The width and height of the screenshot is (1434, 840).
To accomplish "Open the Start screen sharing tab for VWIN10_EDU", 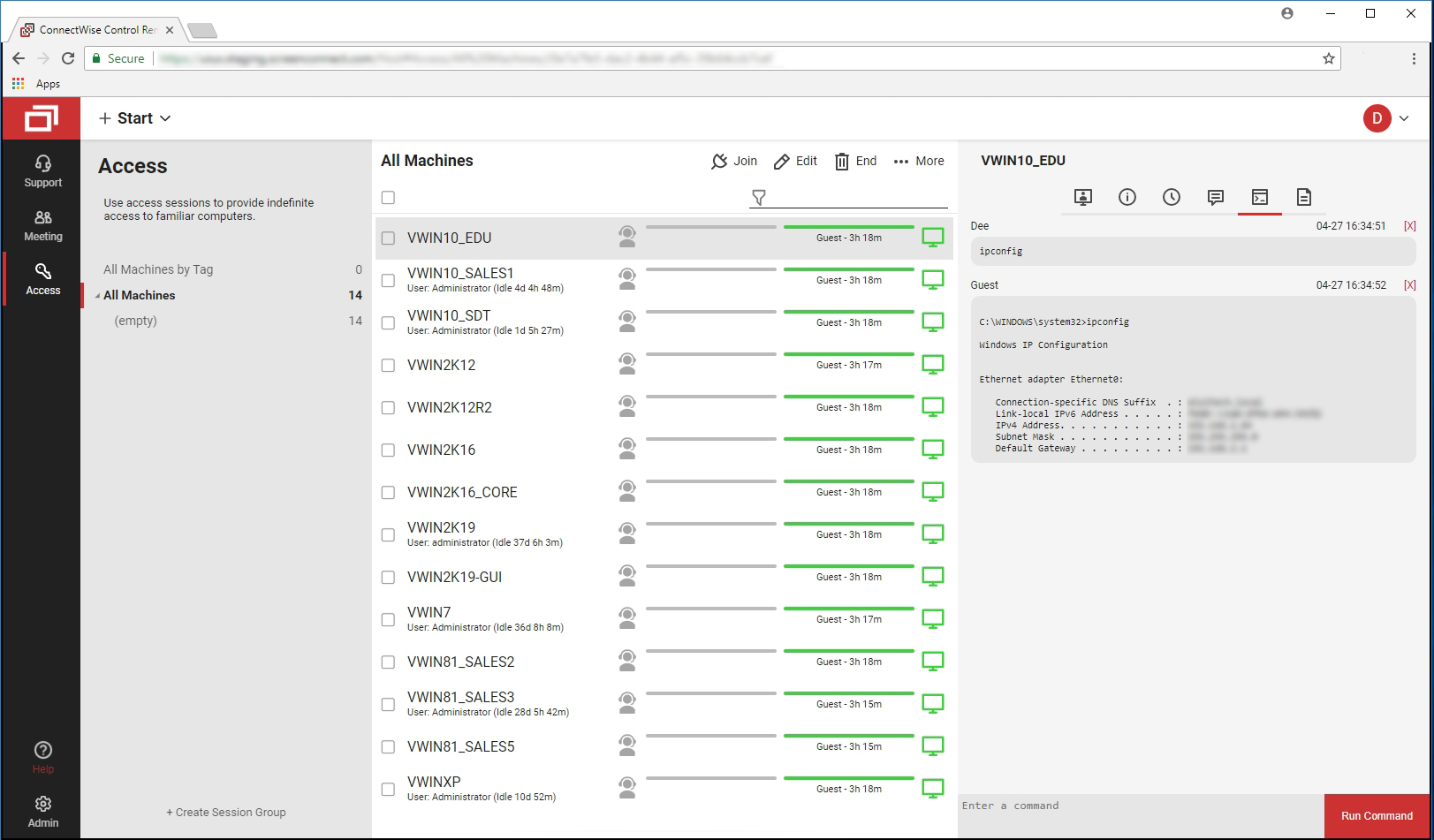I will point(1082,197).
